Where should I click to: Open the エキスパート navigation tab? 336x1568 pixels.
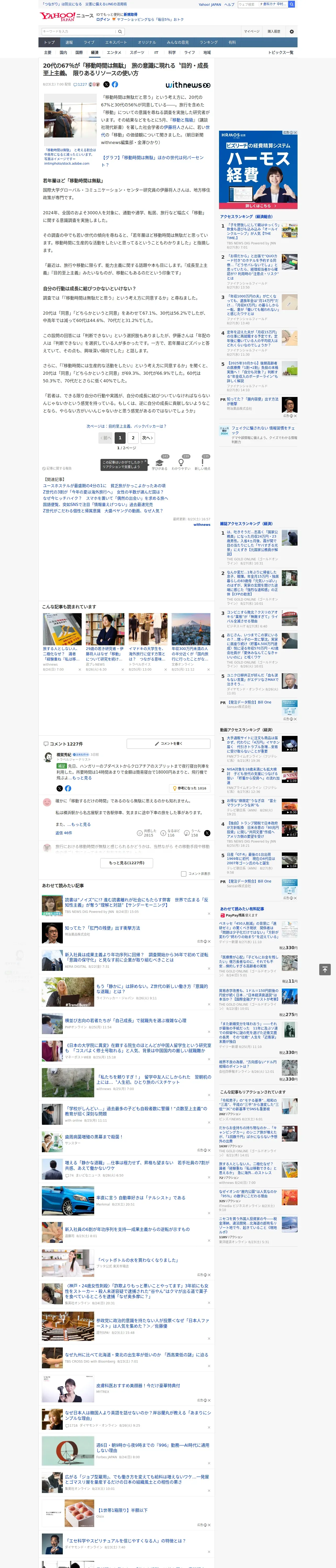pos(116,43)
